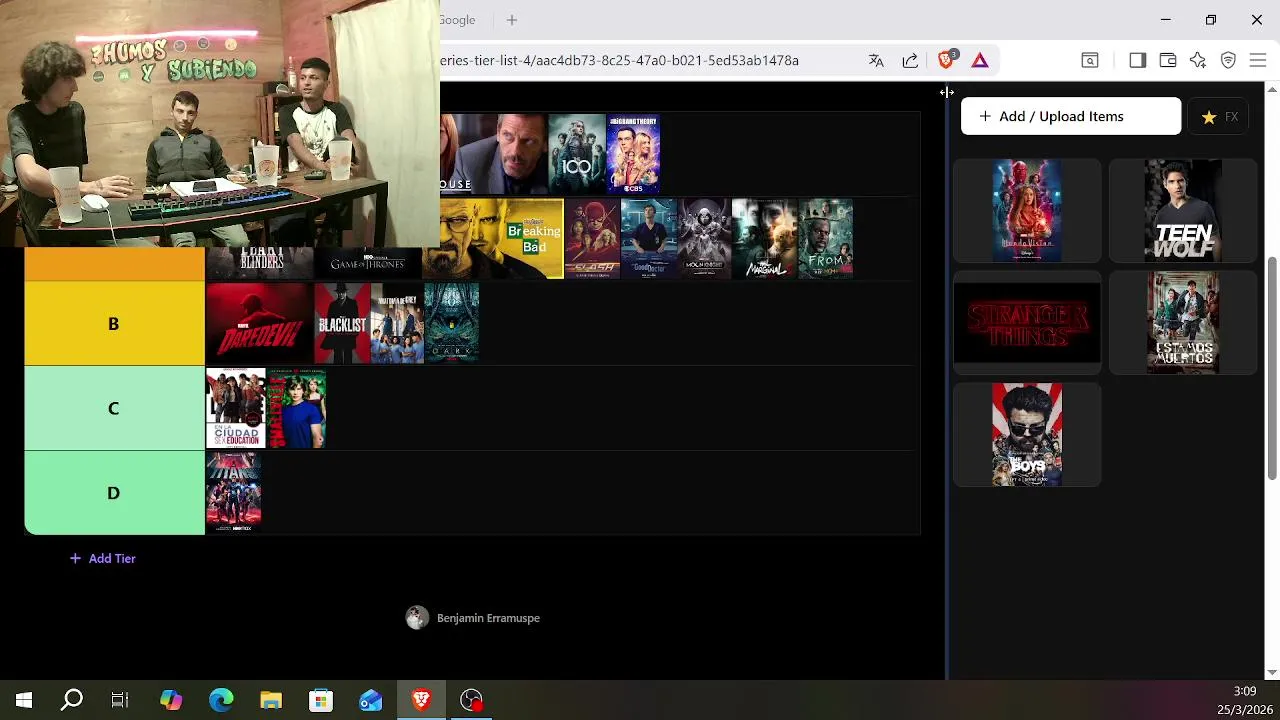Open File Explorer from the taskbar
Screen dimensions: 1280x720
[x=271, y=700]
